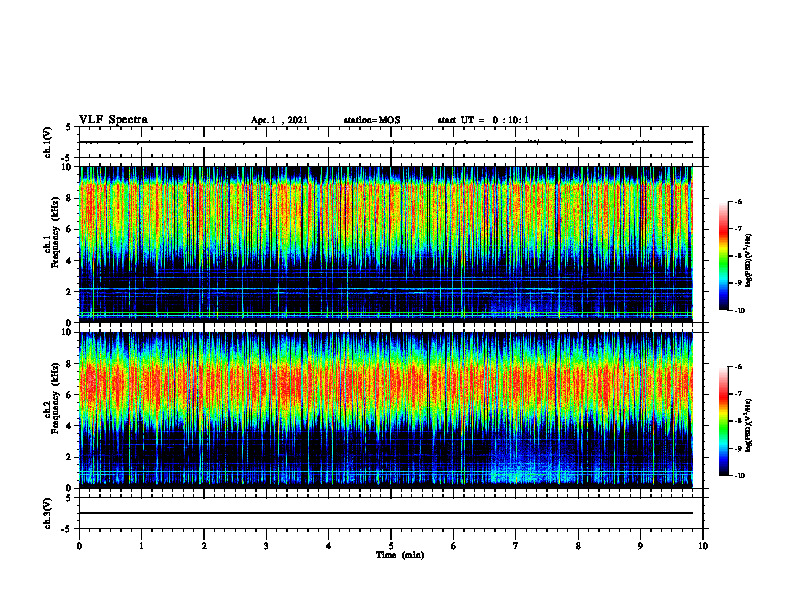Click the "10" frequency tick of ch.2 spectrogram
The height and width of the screenshot is (612, 792).
click(68, 332)
